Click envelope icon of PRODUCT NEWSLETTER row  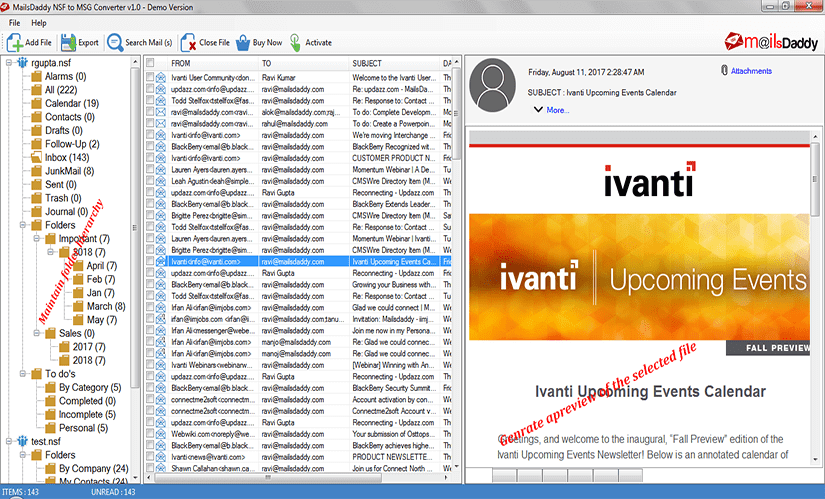[x=160, y=457]
